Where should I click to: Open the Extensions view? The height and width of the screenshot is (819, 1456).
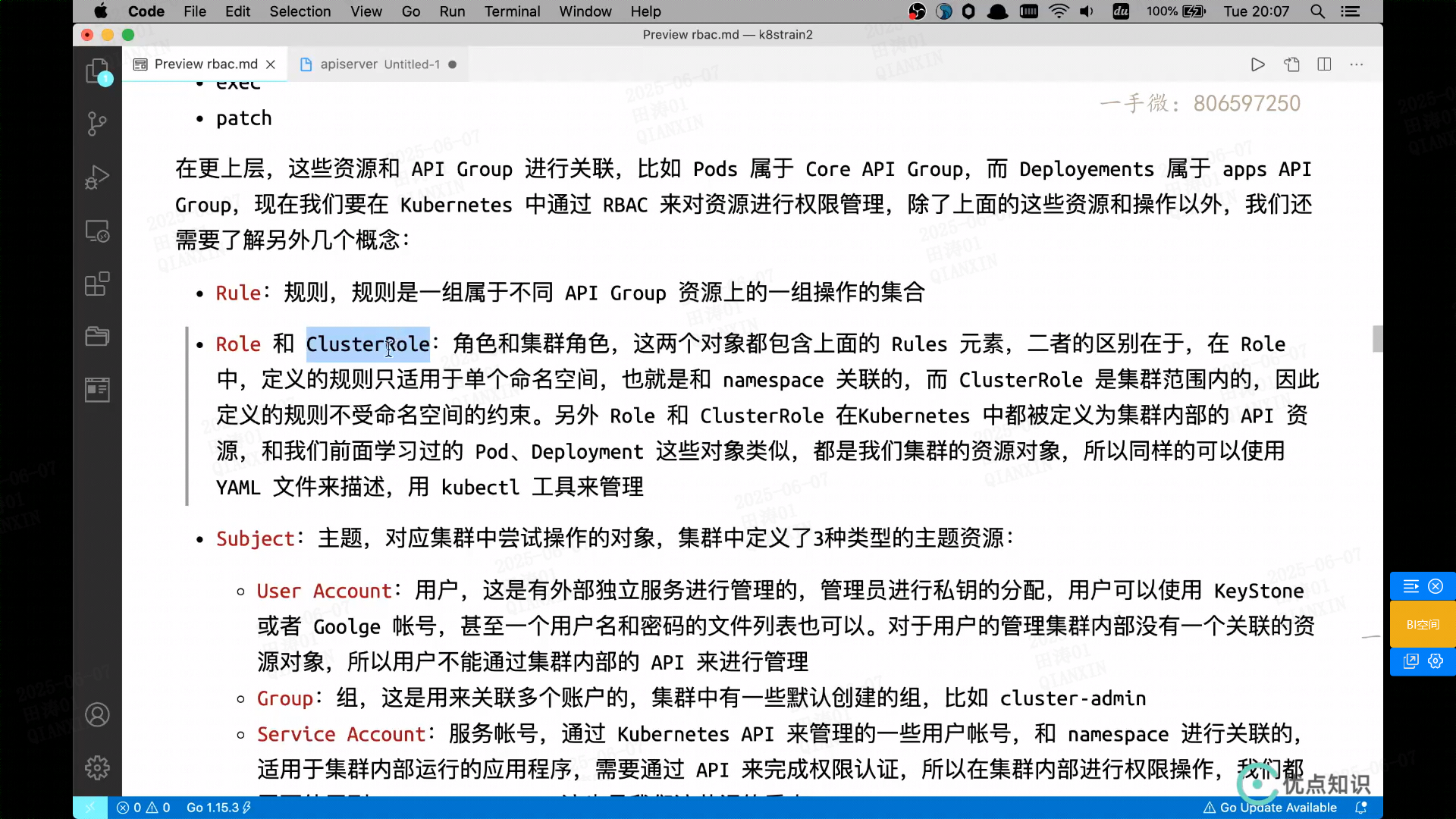point(97,284)
